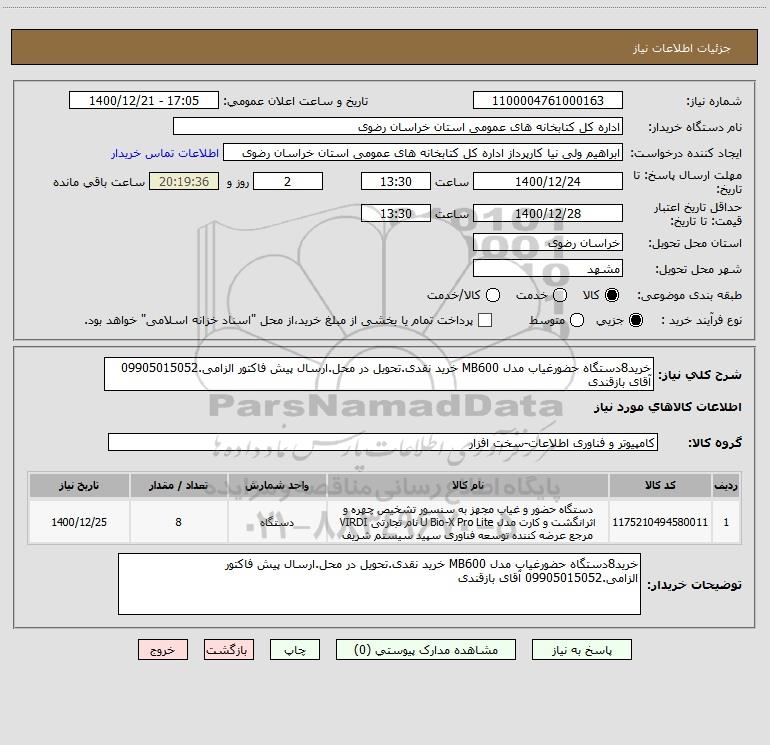The width and height of the screenshot is (770, 745).
Task: Click the گروه کالا field کامپیوتر و فناوری
Action: [x=383, y=442]
